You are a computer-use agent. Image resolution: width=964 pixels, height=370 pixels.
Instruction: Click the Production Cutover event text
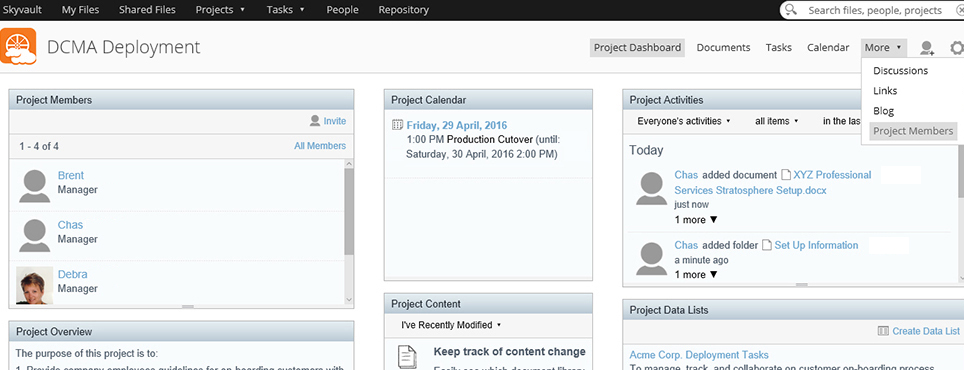click(490, 140)
